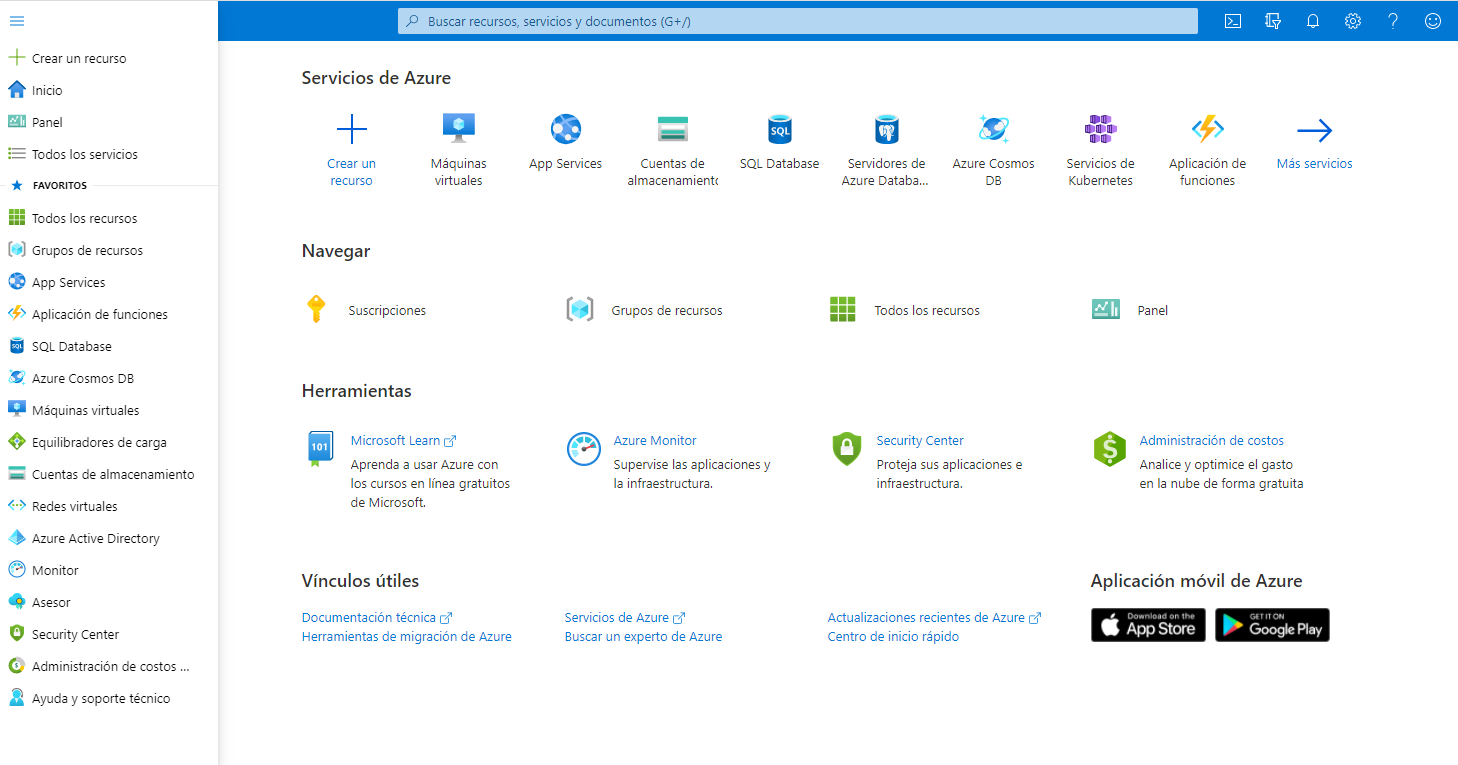Open Azure Cosmos DB service icon

[993, 130]
